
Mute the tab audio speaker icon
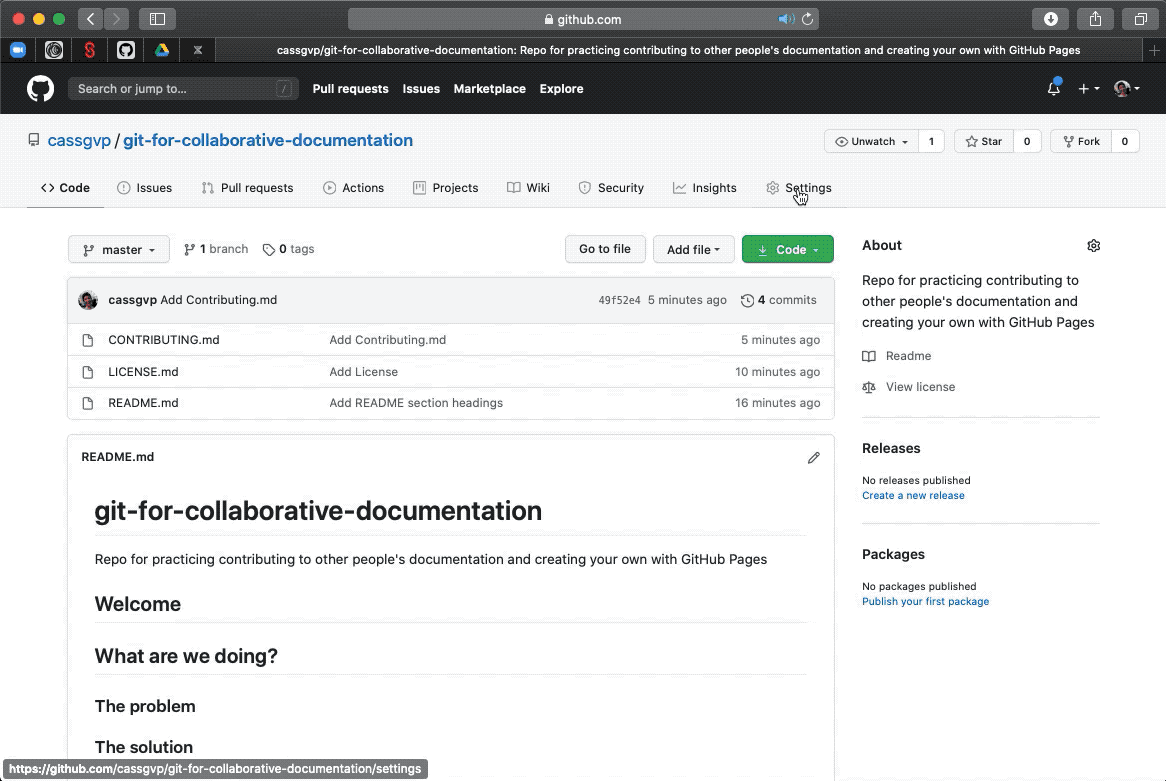click(786, 19)
